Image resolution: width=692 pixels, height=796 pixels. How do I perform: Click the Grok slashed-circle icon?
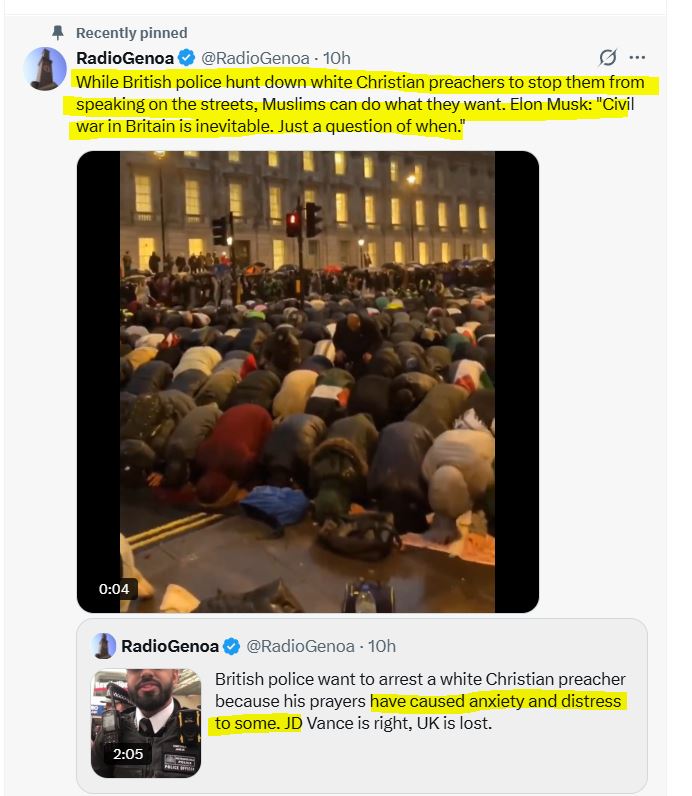(x=608, y=57)
